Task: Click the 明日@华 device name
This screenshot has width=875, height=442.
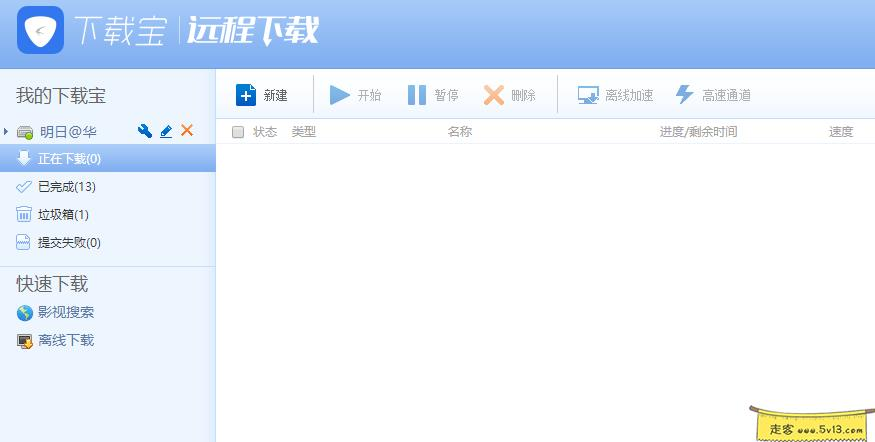Action: click(x=68, y=132)
